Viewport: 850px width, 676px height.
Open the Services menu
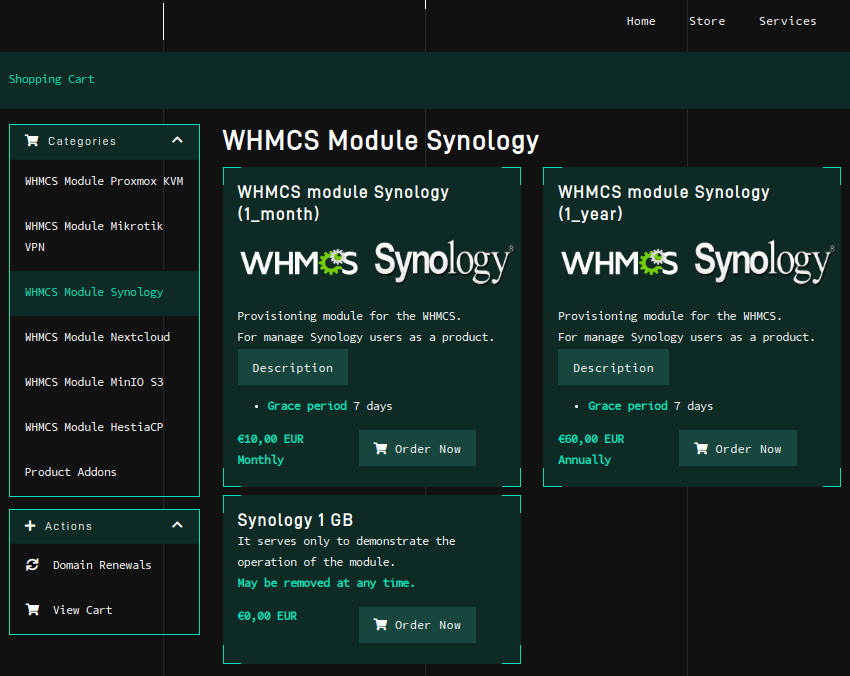(x=787, y=21)
